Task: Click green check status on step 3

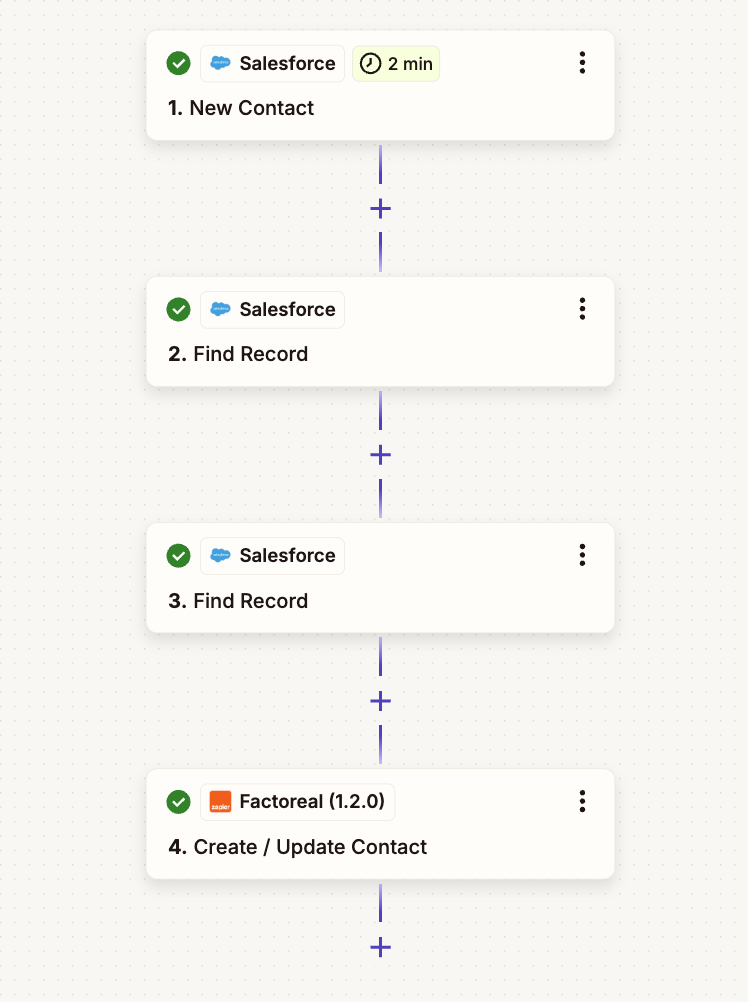Action: point(178,555)
